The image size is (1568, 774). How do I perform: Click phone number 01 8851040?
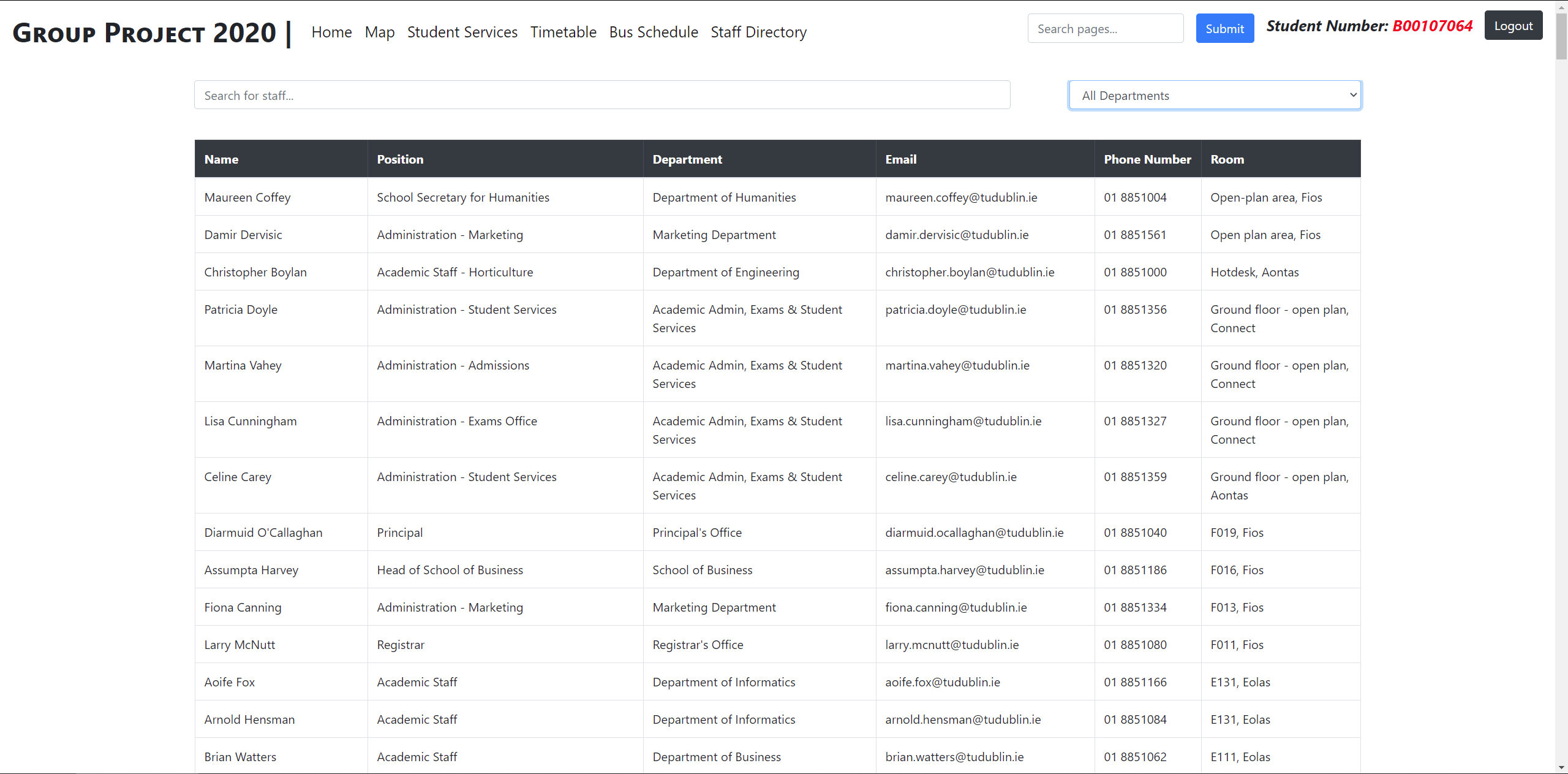[1135, 533]
